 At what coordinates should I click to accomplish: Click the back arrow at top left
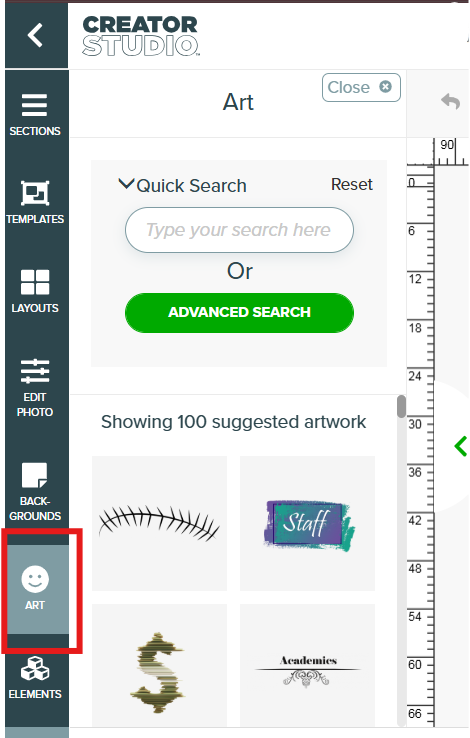point(36,35)
